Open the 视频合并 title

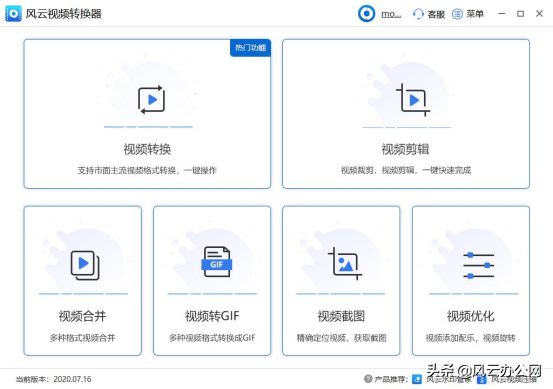point(83,316)
